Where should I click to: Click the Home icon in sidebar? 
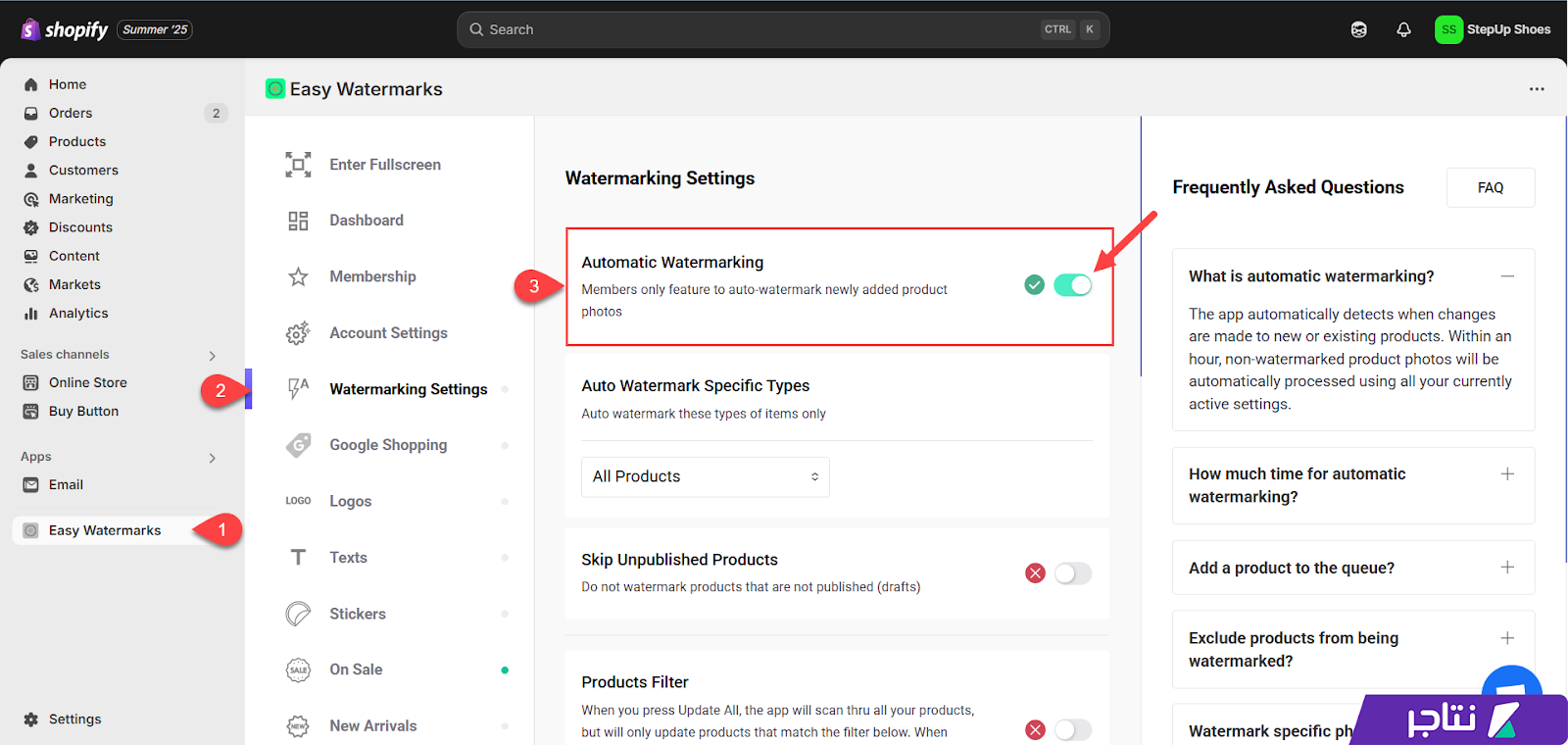click(31, 84)
